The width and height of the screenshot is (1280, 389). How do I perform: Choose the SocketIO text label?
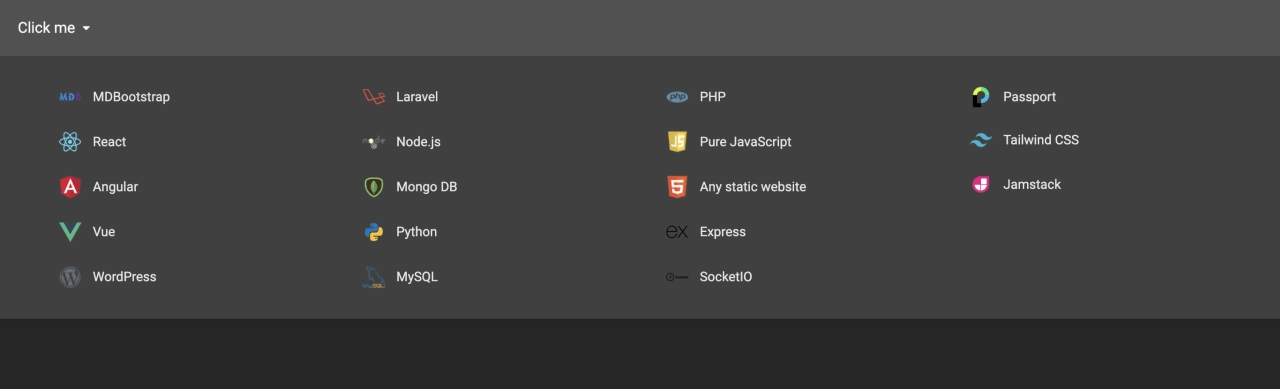click(x=726, y=277)
